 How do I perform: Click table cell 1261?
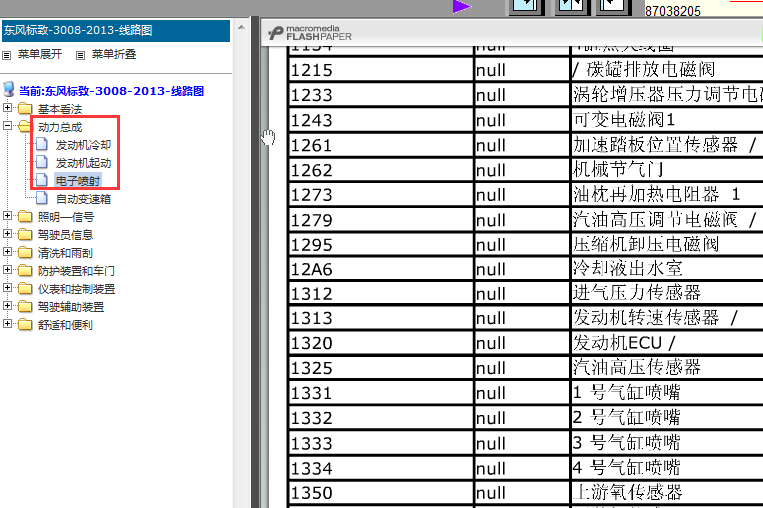click(x=381, y=145)
